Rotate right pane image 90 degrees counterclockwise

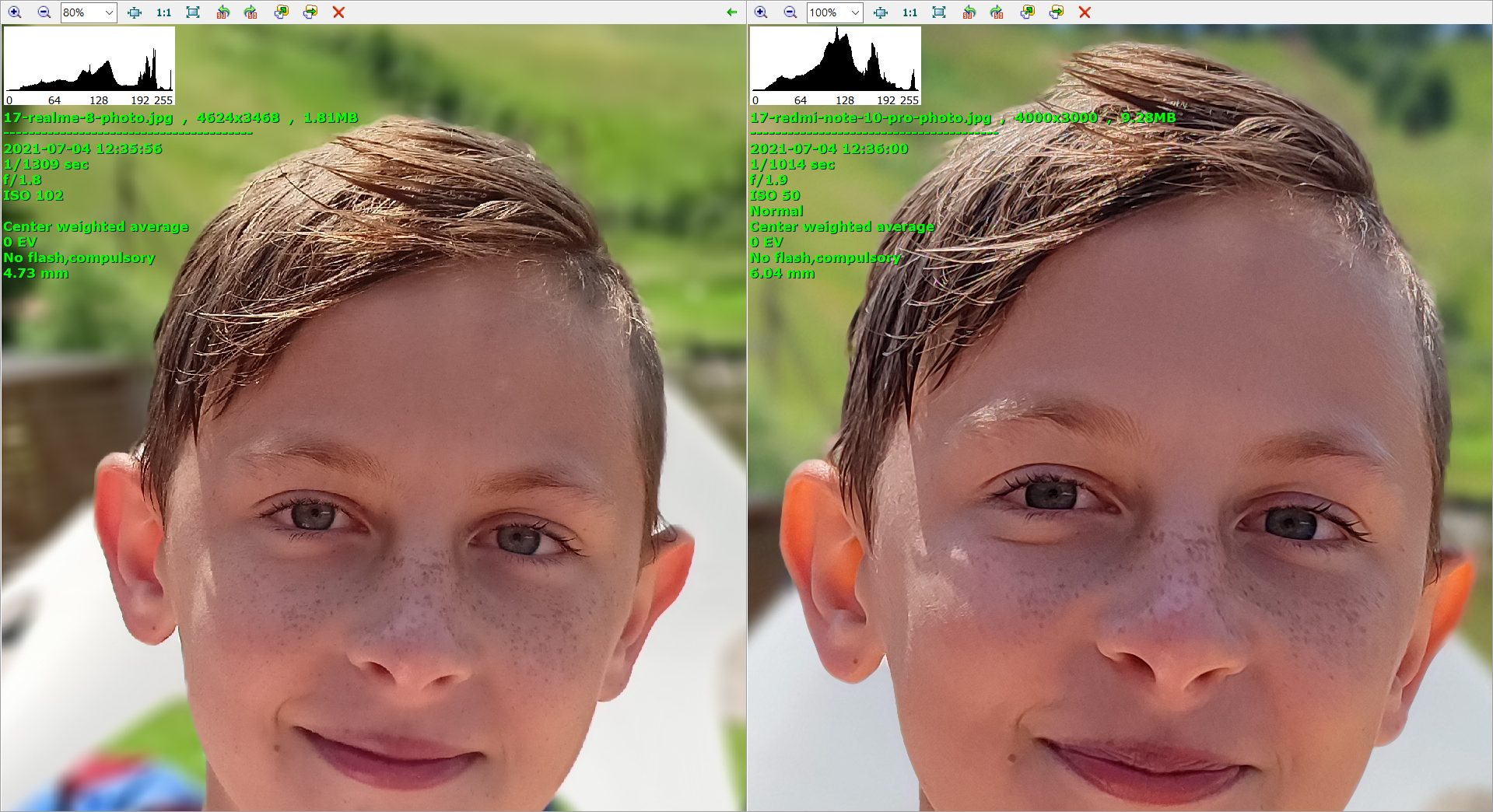[x=969, y=12]
